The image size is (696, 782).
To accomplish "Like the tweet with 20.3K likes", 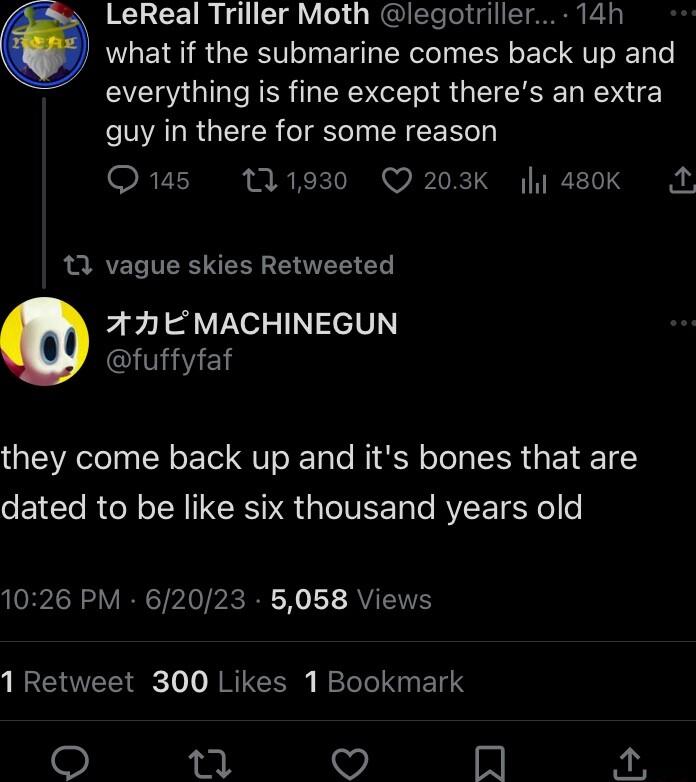I will coord(398,180).
